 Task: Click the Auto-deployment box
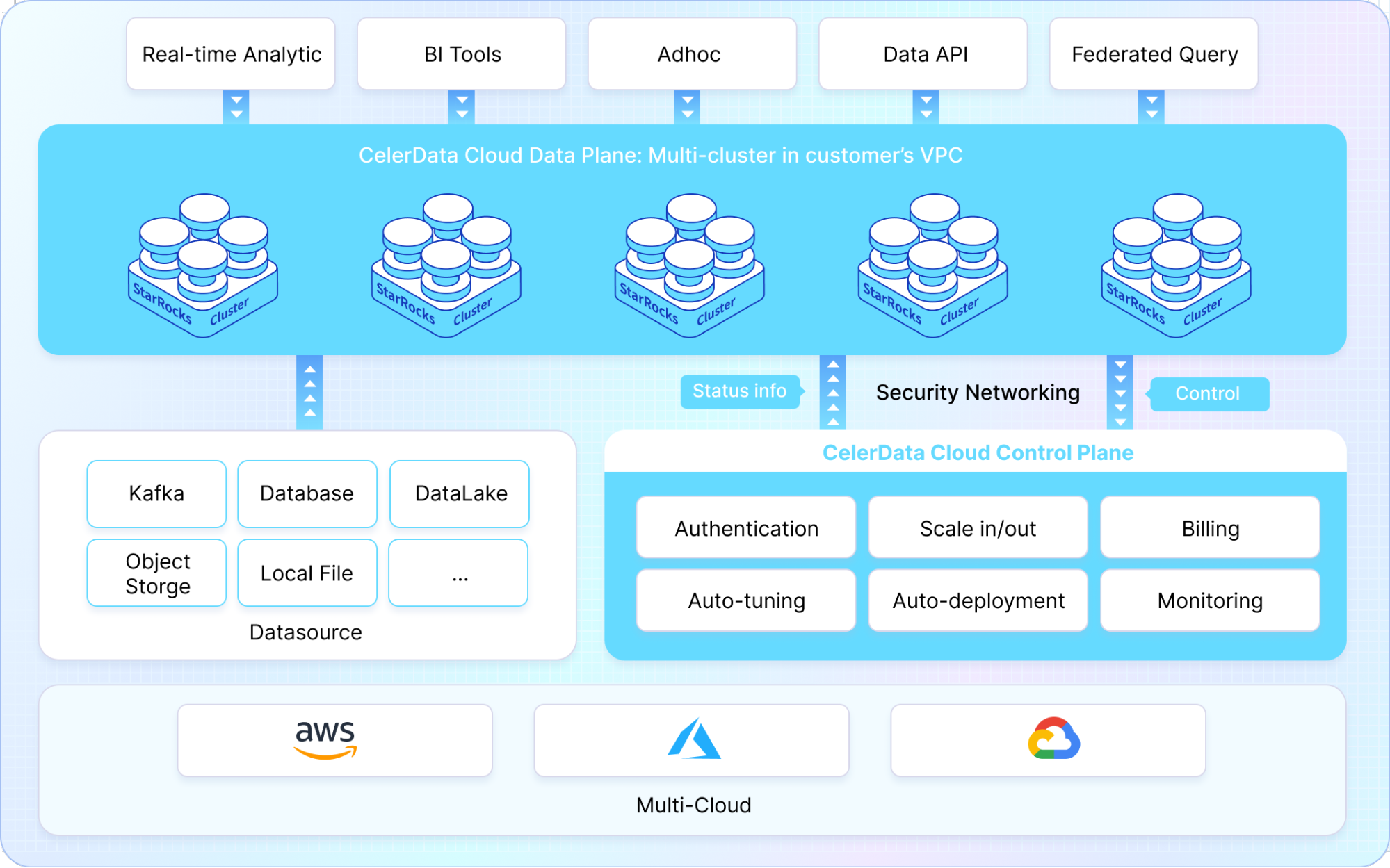978,600
